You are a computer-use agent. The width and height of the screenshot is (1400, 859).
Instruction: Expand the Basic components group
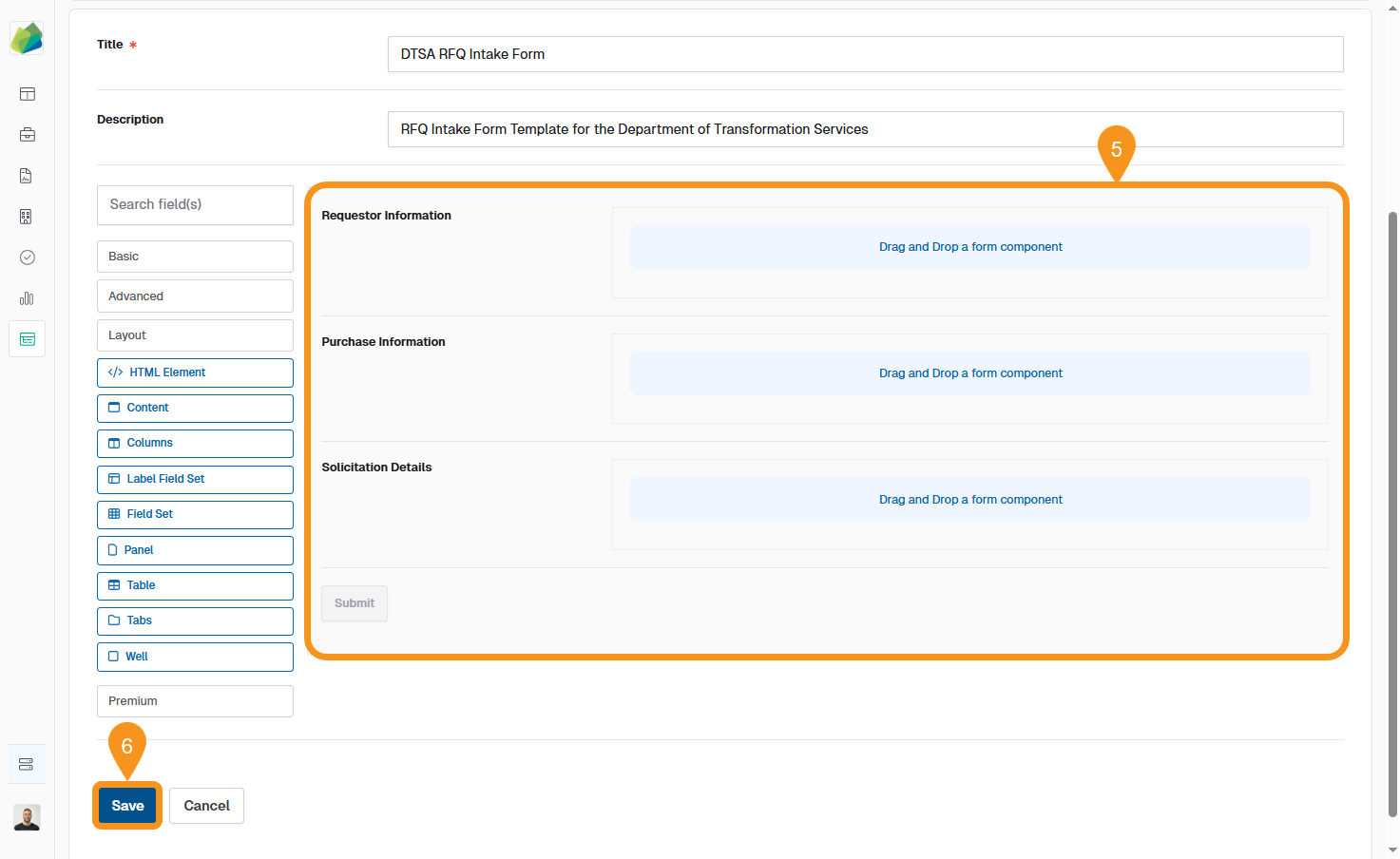195,257
